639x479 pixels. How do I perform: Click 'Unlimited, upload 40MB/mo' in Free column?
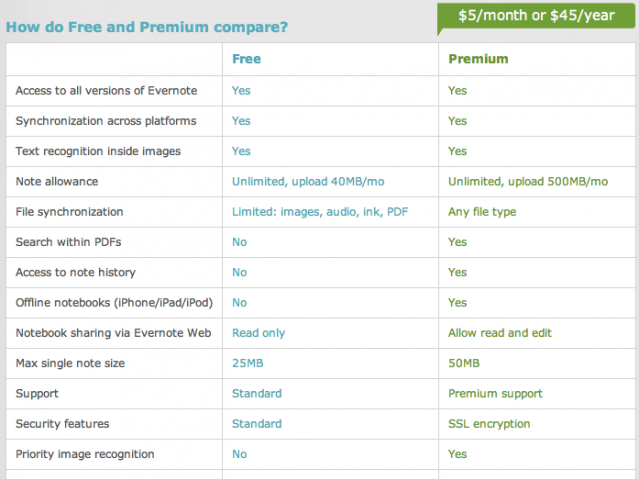pos(308,181)
